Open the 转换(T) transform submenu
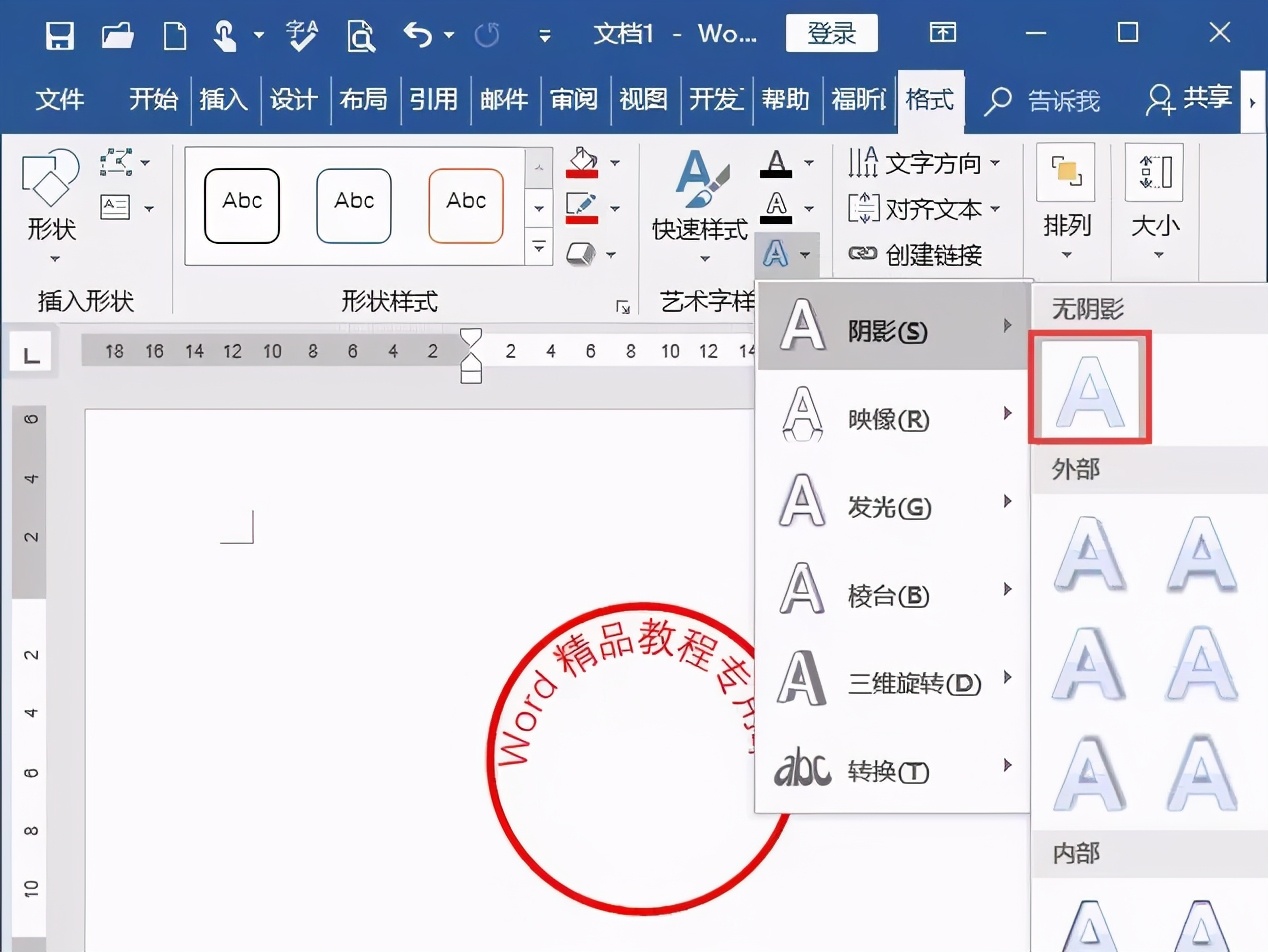 point(893,767)
